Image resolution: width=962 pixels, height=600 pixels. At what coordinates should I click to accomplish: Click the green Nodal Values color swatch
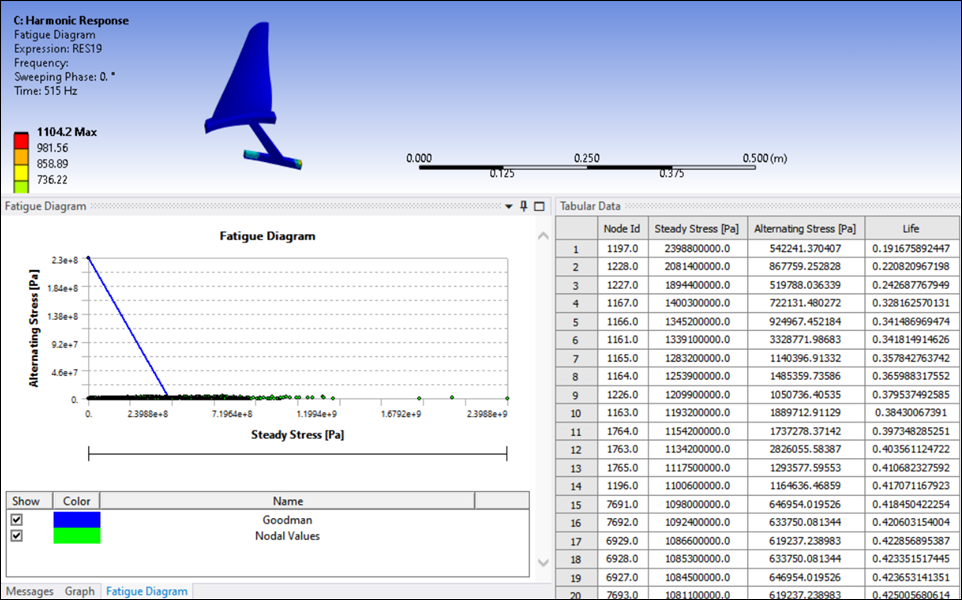pyautogui.click(x=77, y=536)
